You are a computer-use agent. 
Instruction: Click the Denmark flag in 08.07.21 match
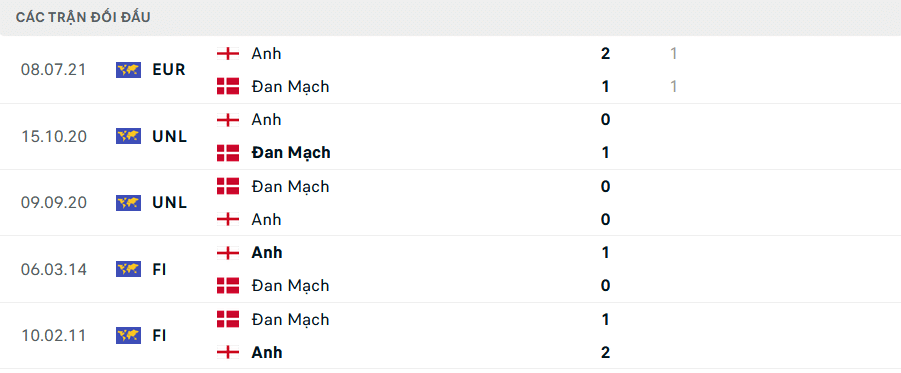tap(228, 86)
